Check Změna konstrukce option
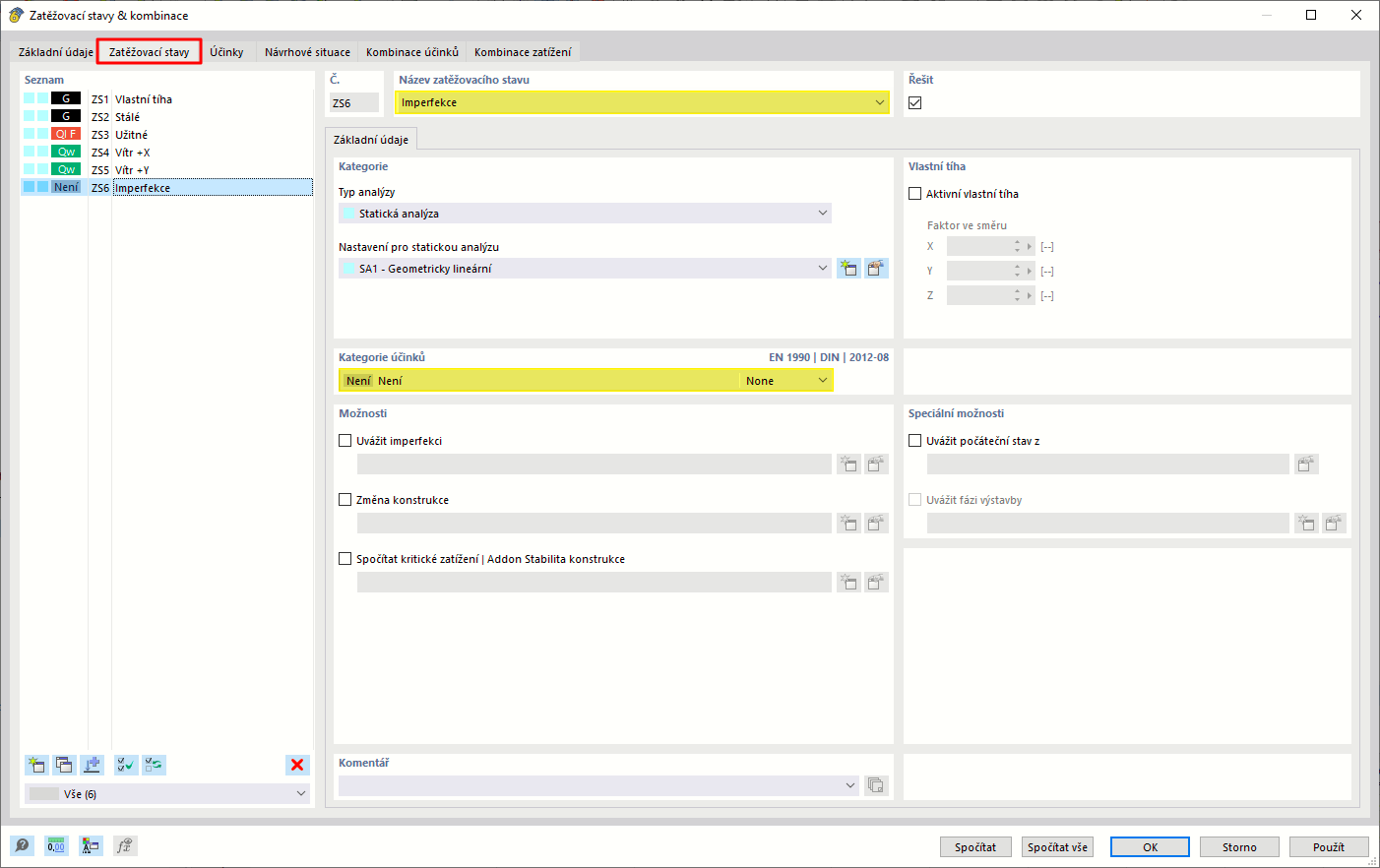1380x868 pixels. 345,500
